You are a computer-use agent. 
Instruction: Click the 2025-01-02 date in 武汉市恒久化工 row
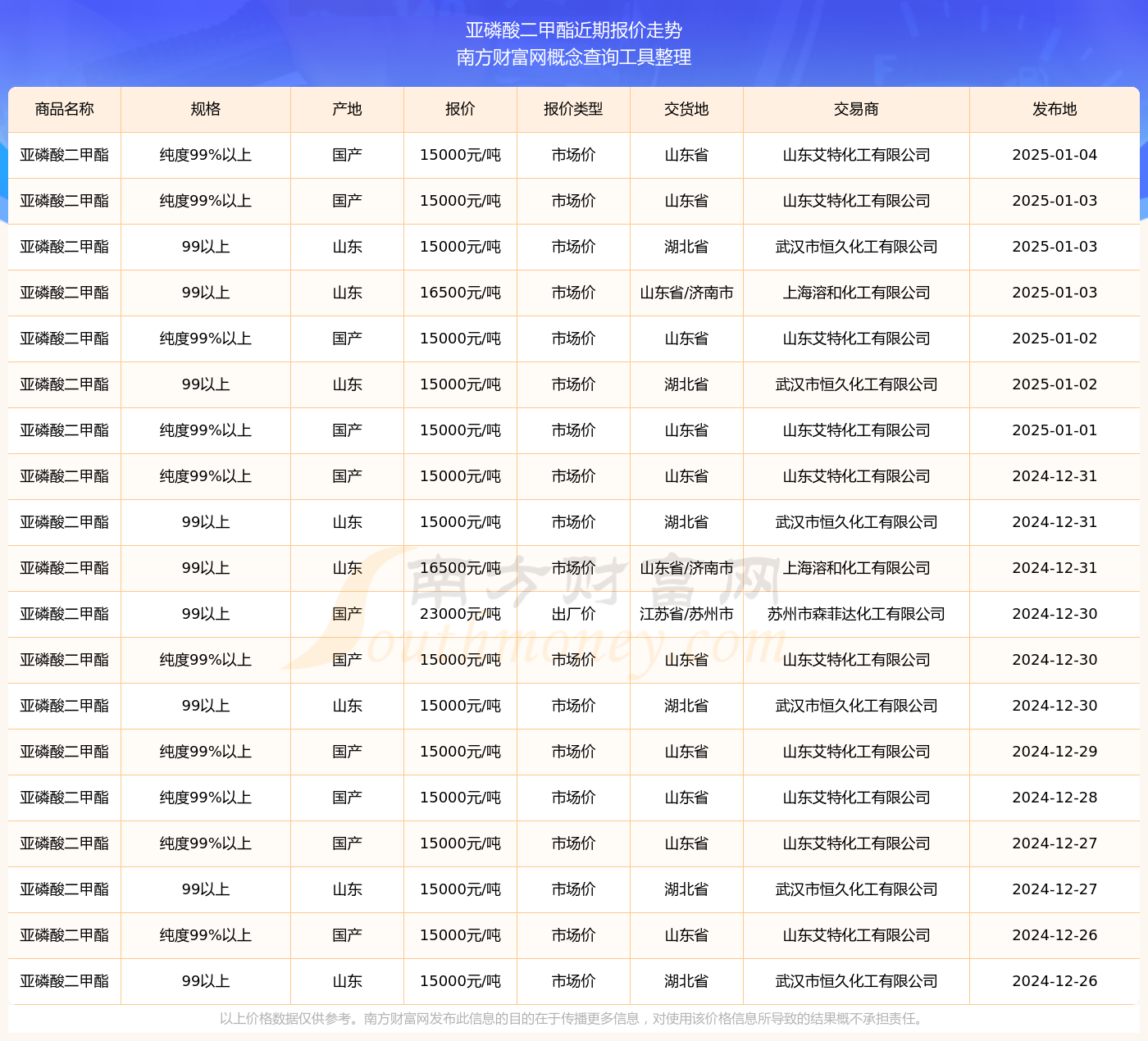1055,384
